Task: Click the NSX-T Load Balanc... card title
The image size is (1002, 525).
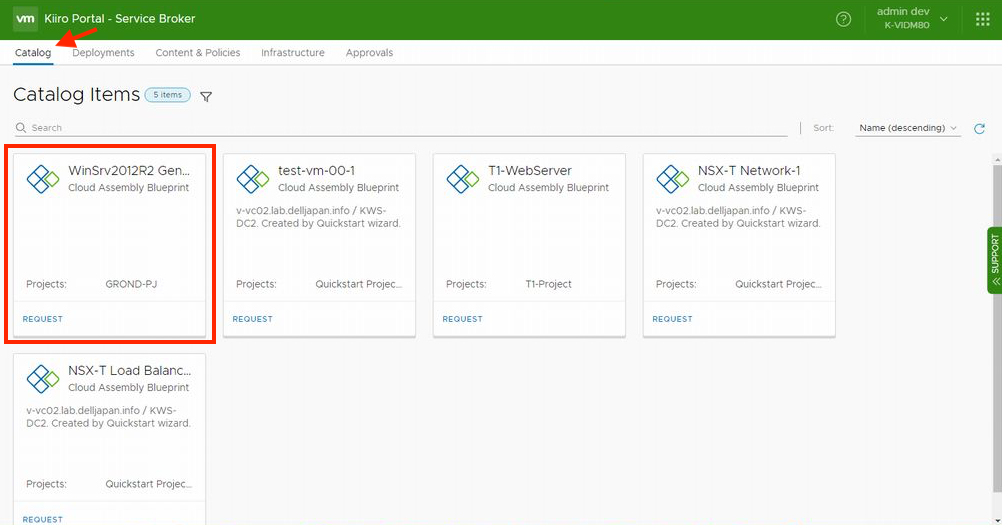Action: pyautogui.click(x=130, y=370)
